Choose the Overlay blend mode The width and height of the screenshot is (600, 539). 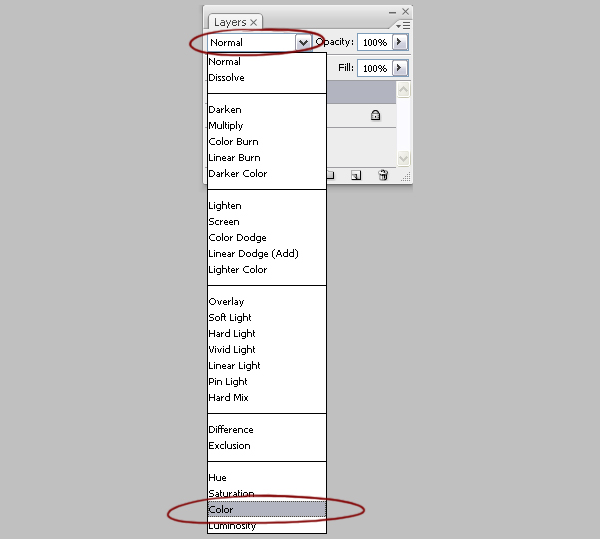coord(267,302)
